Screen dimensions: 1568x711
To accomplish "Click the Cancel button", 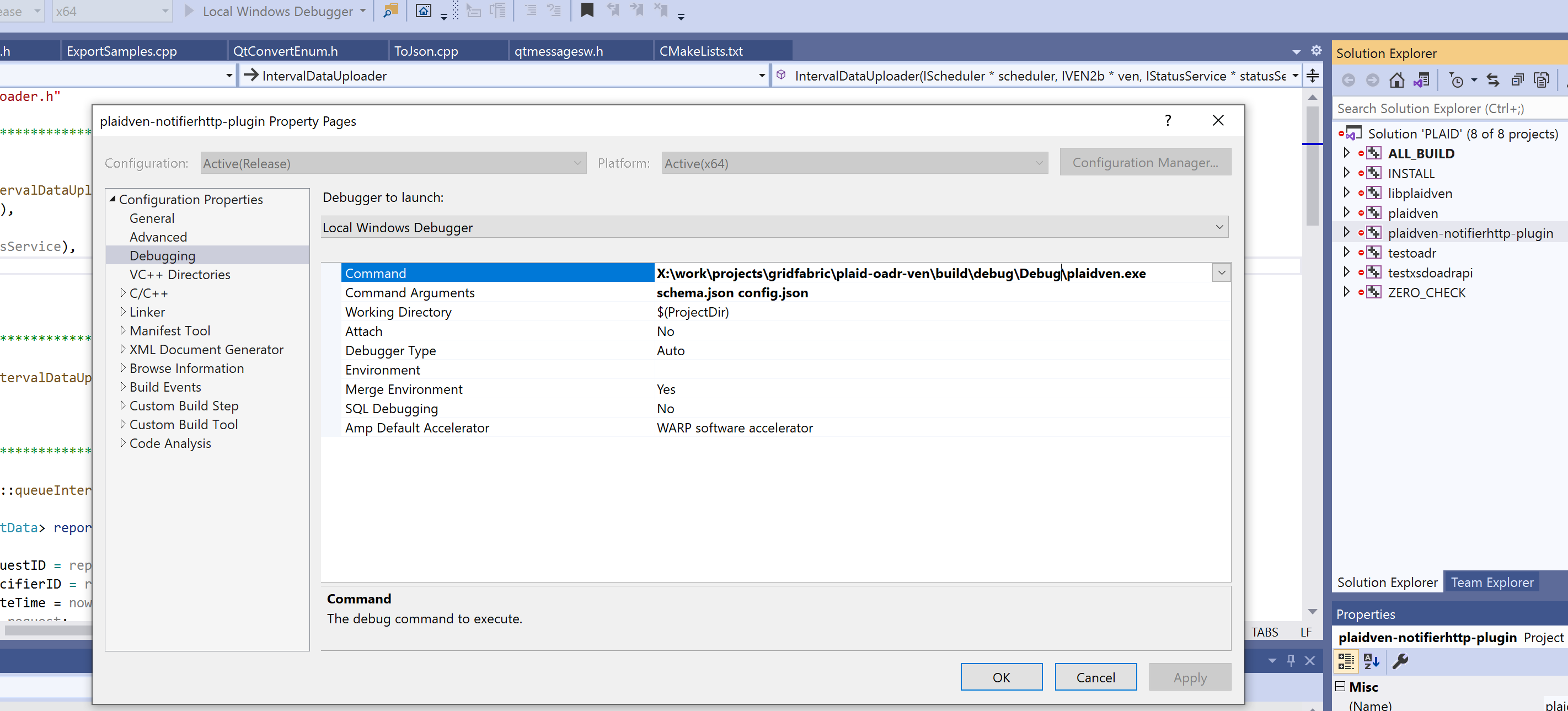I will pyautogui.click(x=1095, y=677).
